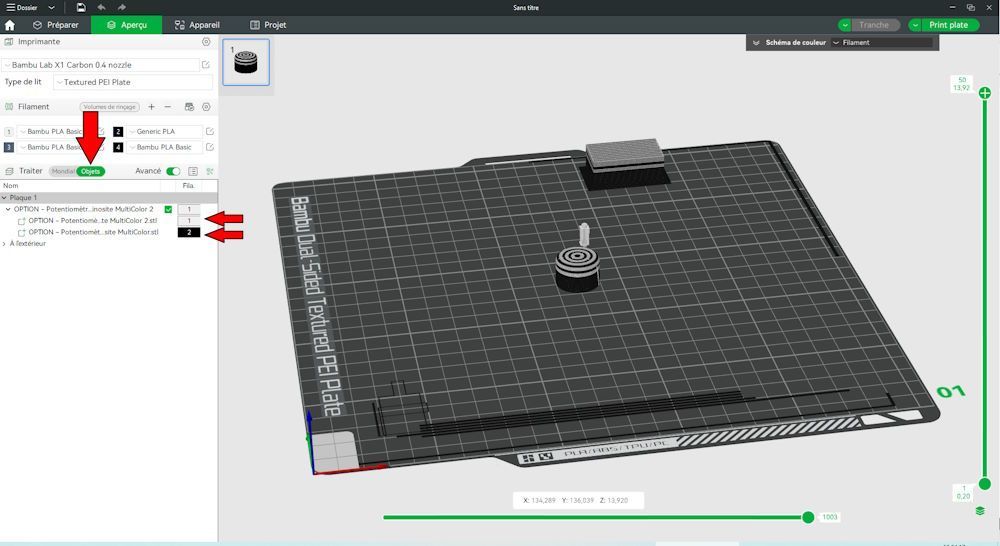Open the dropdown arrow left of Tranche
Viewport: 1000px width, 546px height.
pos(845,25)
